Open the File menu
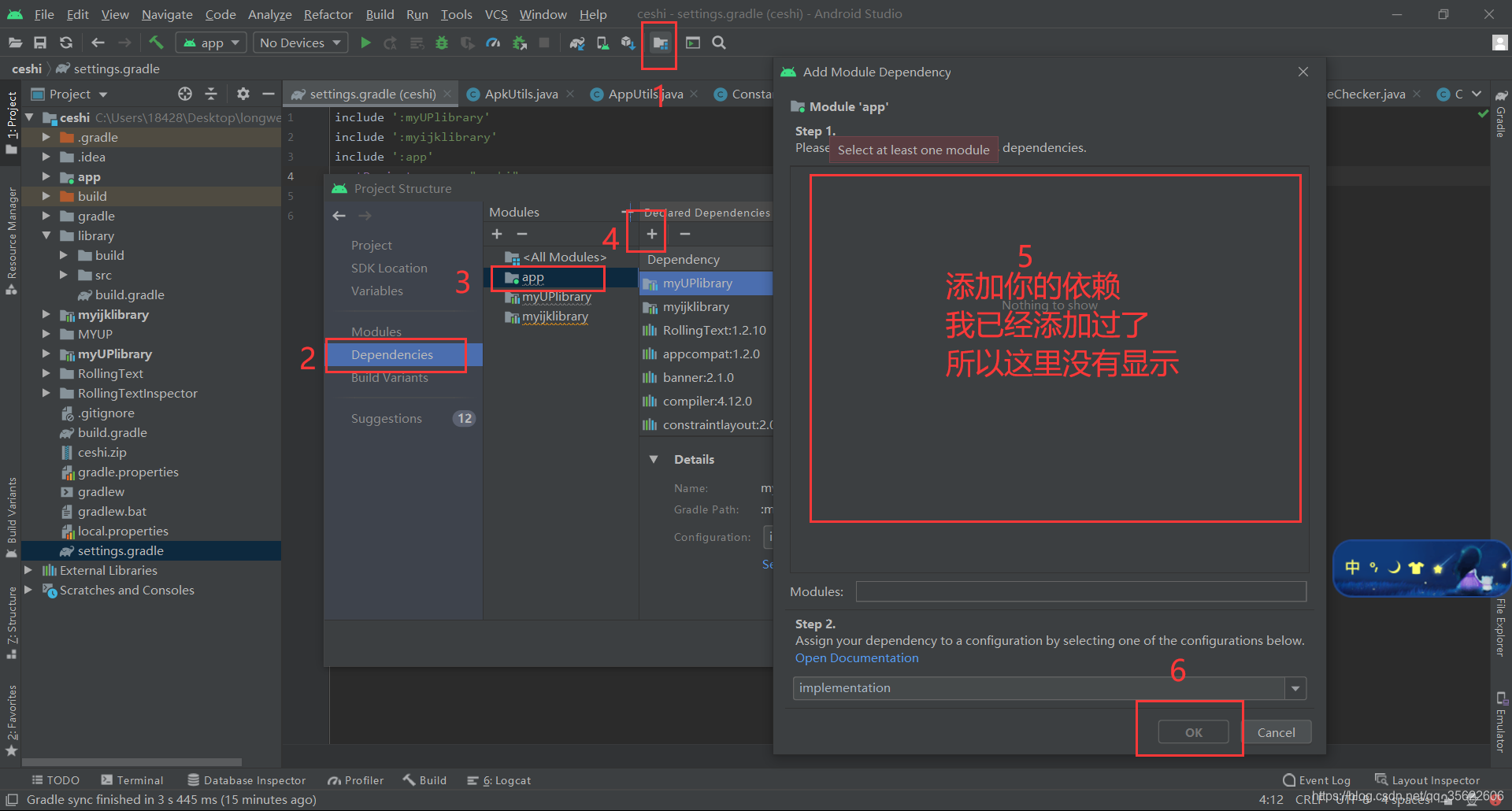 44,14
